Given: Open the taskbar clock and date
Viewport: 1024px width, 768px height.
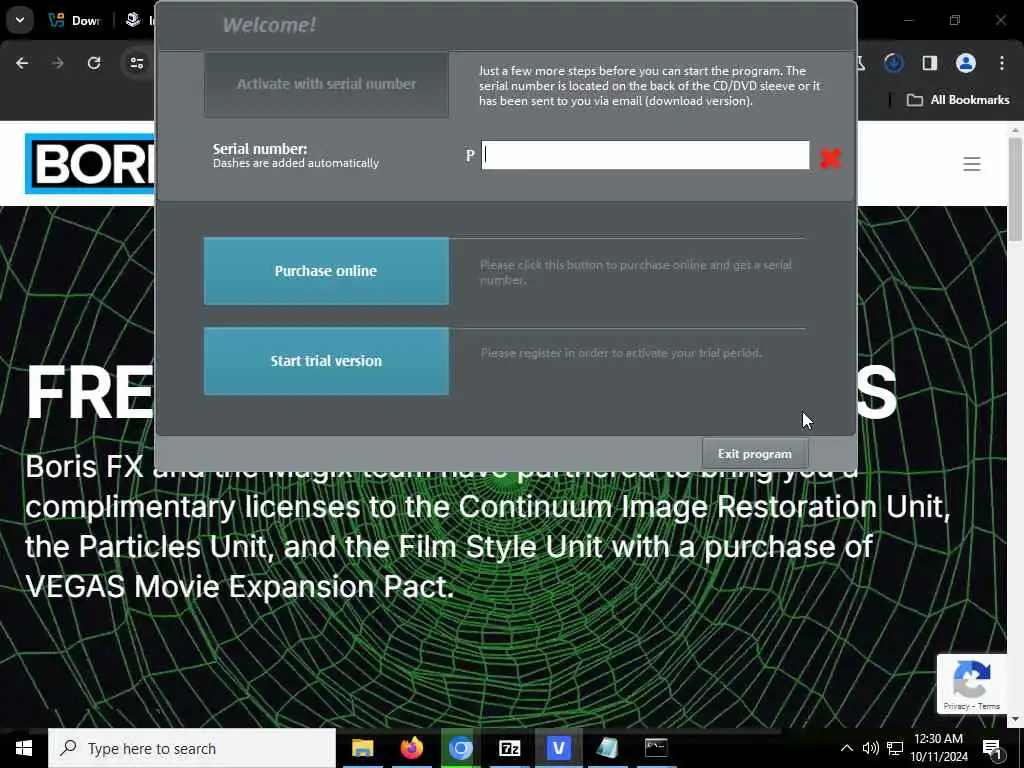Looking at the screenshot, I should tap(939, 748).
